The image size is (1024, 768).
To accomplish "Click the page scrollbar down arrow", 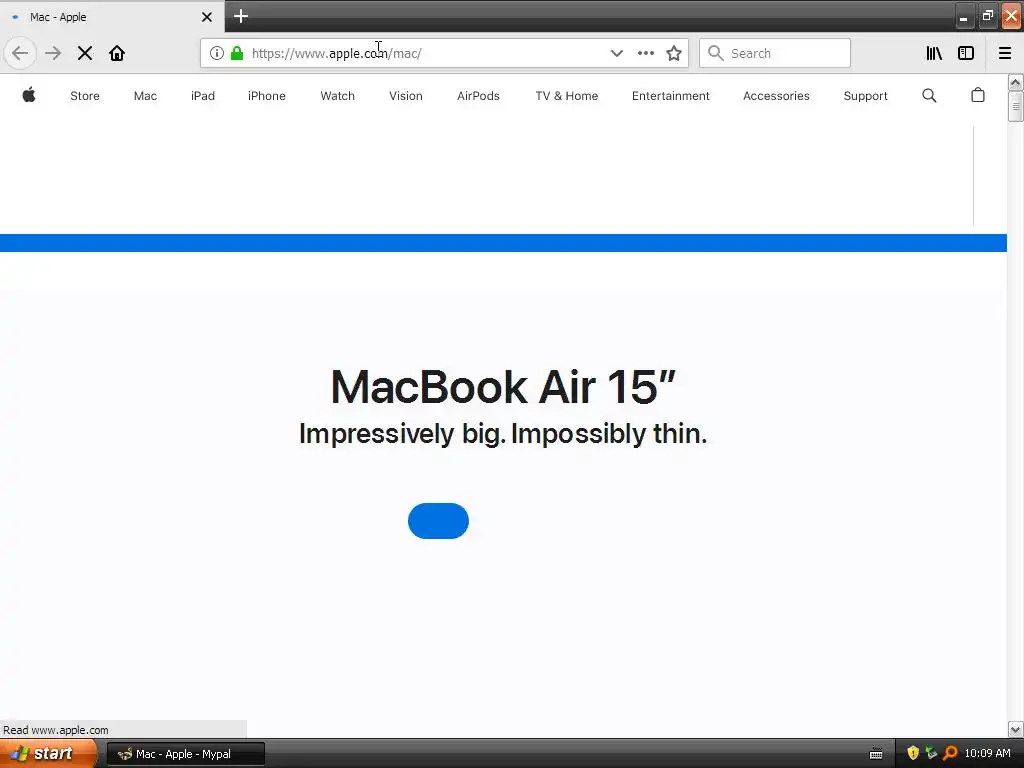I will 1015,729.
